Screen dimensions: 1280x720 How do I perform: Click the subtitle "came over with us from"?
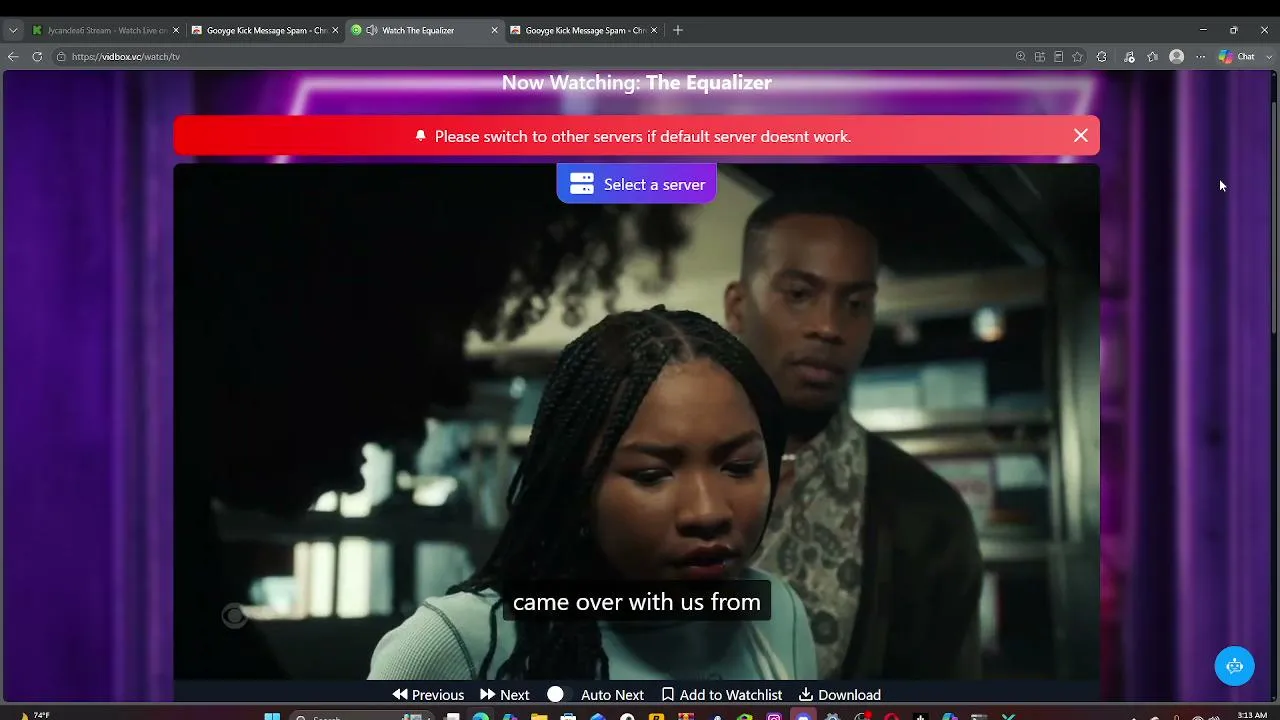pyautogui.click(x=637, y=602)
